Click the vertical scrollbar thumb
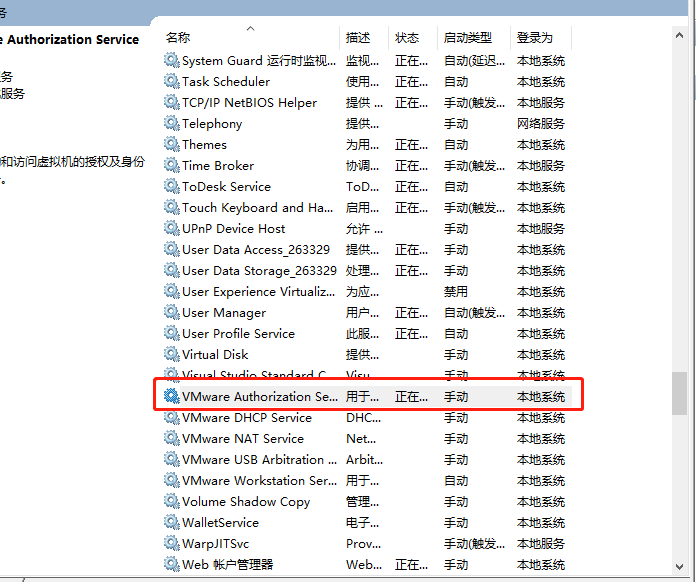Image resolution: width=696 pixels, height=582 pixels. coord(679,393)
